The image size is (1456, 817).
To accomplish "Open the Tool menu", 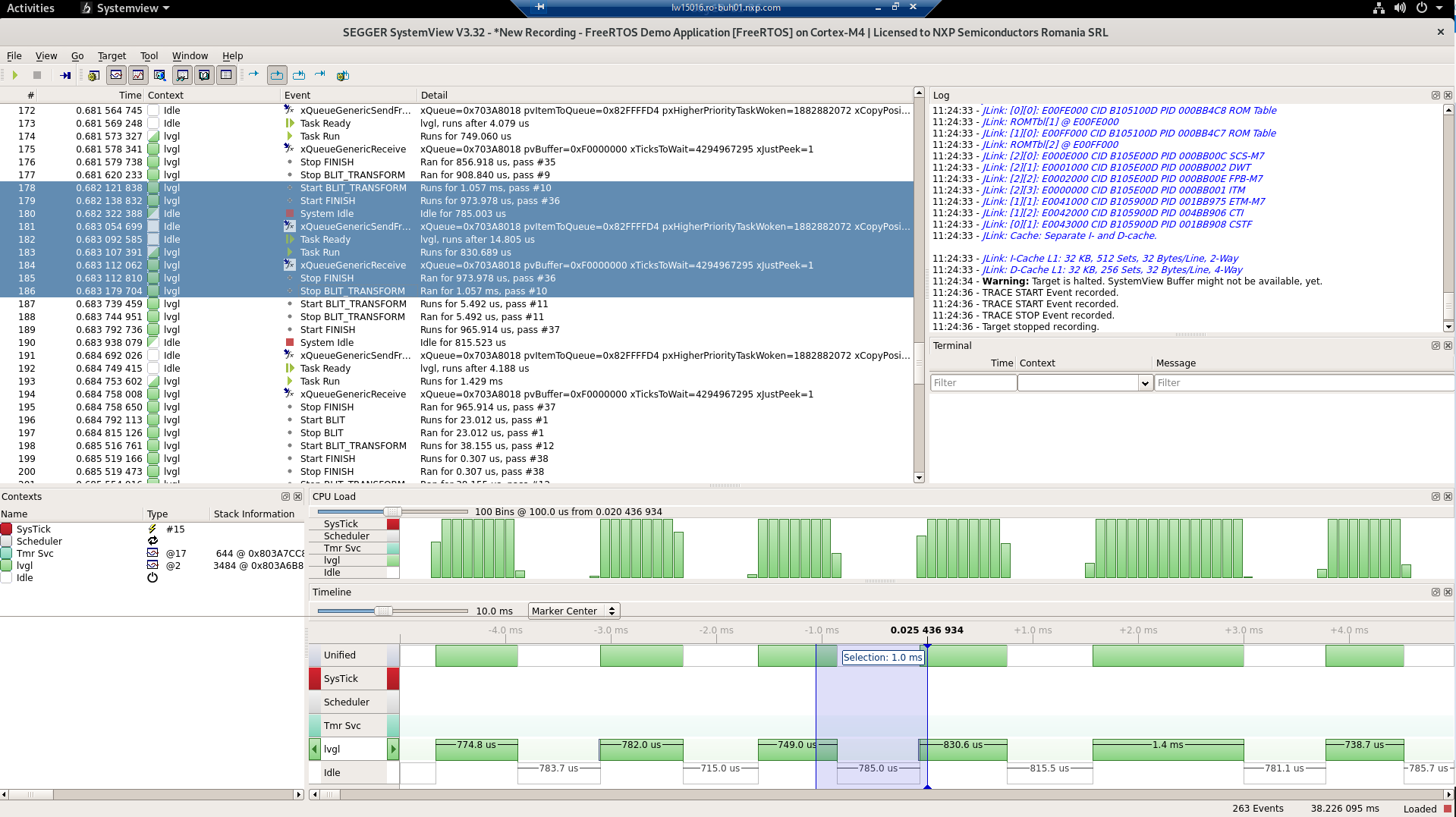I will pyautogui.click(x=149, y=55).
